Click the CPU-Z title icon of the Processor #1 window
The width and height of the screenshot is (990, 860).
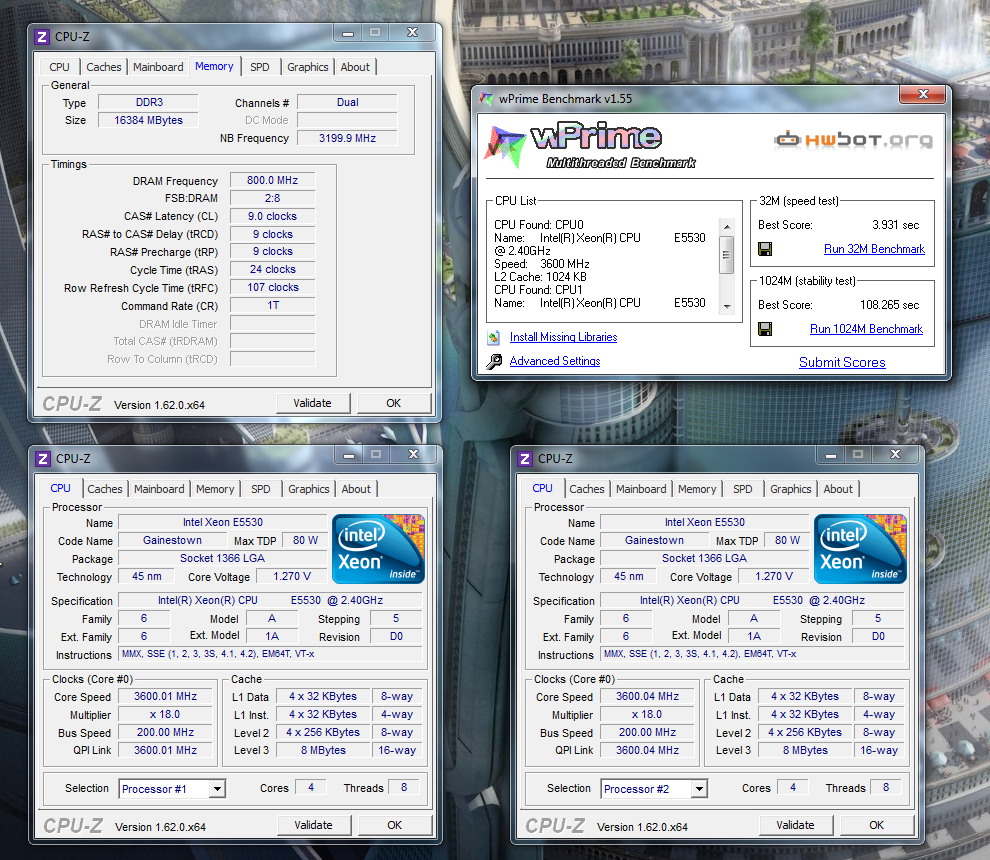point(43,458)
